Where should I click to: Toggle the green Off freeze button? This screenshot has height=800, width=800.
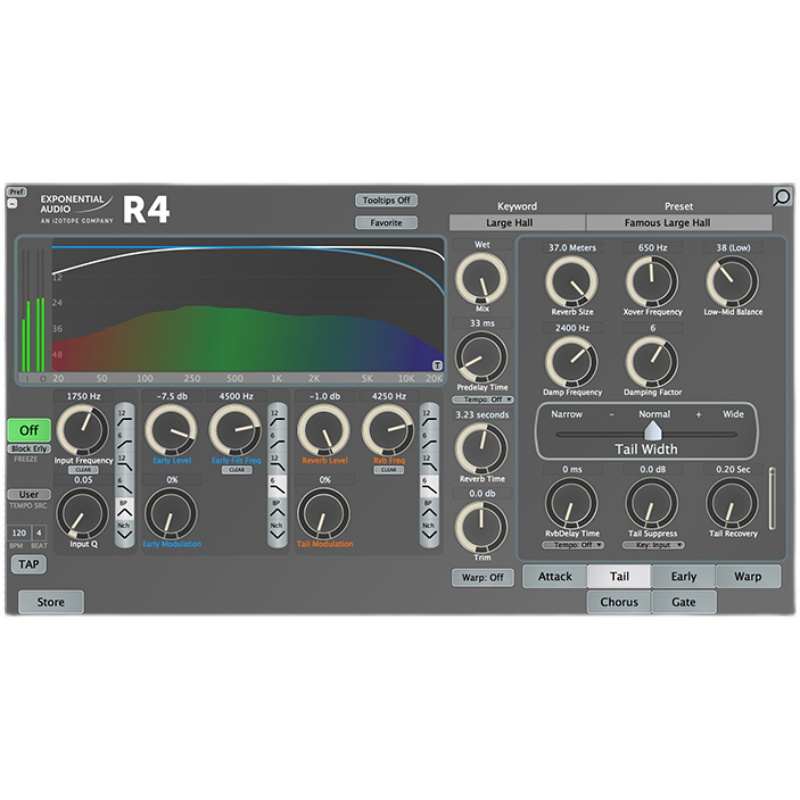coord(29,430)
